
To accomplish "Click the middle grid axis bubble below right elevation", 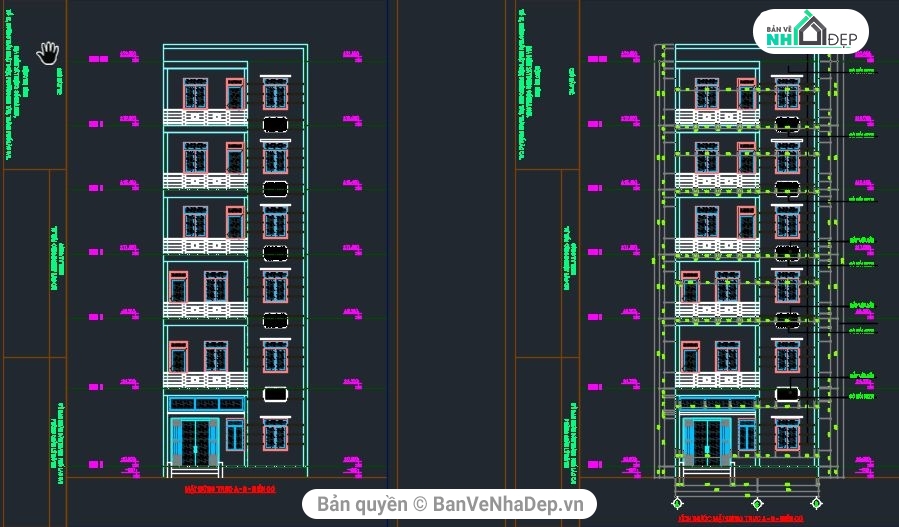I will pos(757,503).
